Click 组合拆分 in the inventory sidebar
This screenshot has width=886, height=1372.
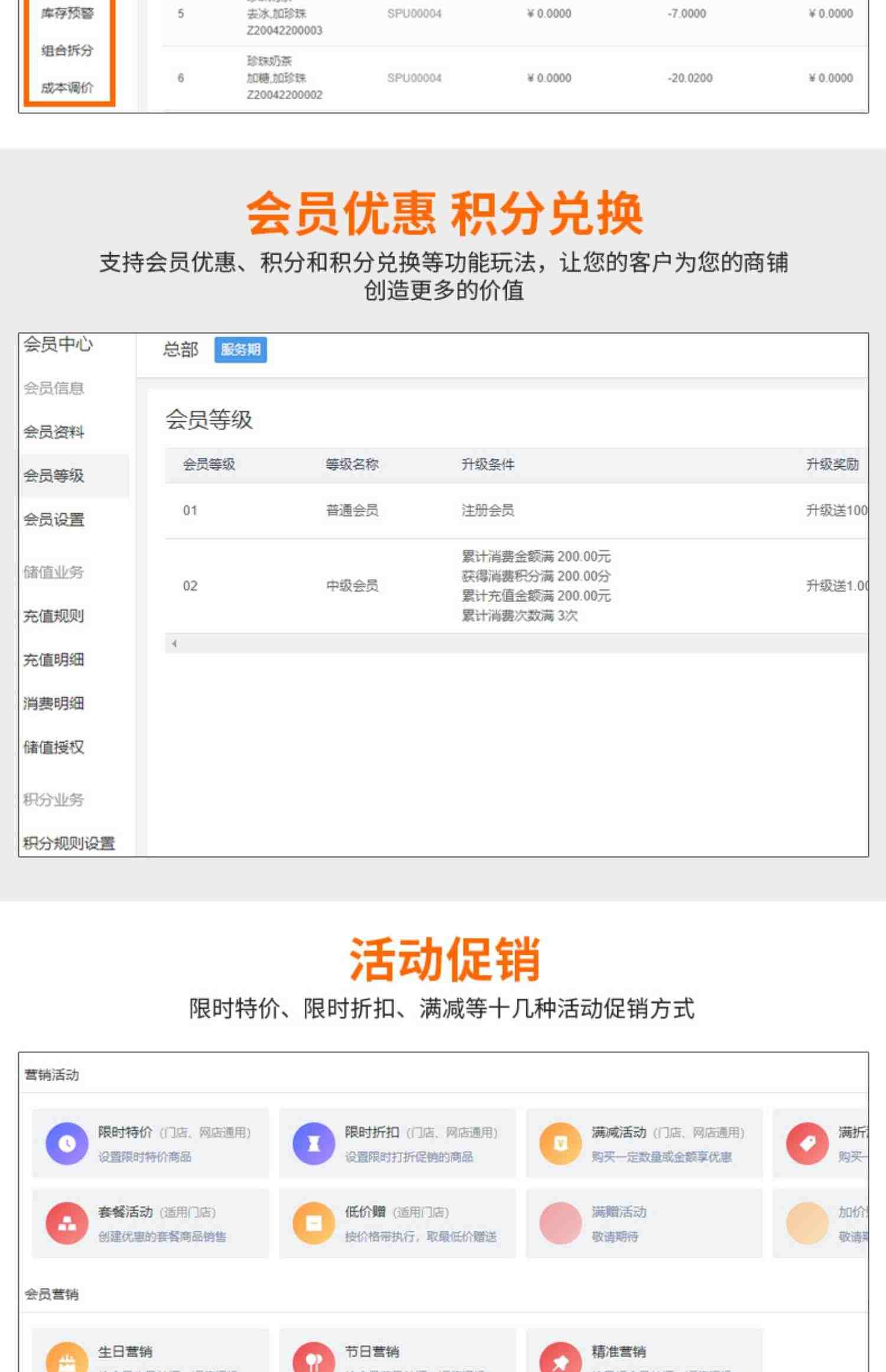click(67, 50)
